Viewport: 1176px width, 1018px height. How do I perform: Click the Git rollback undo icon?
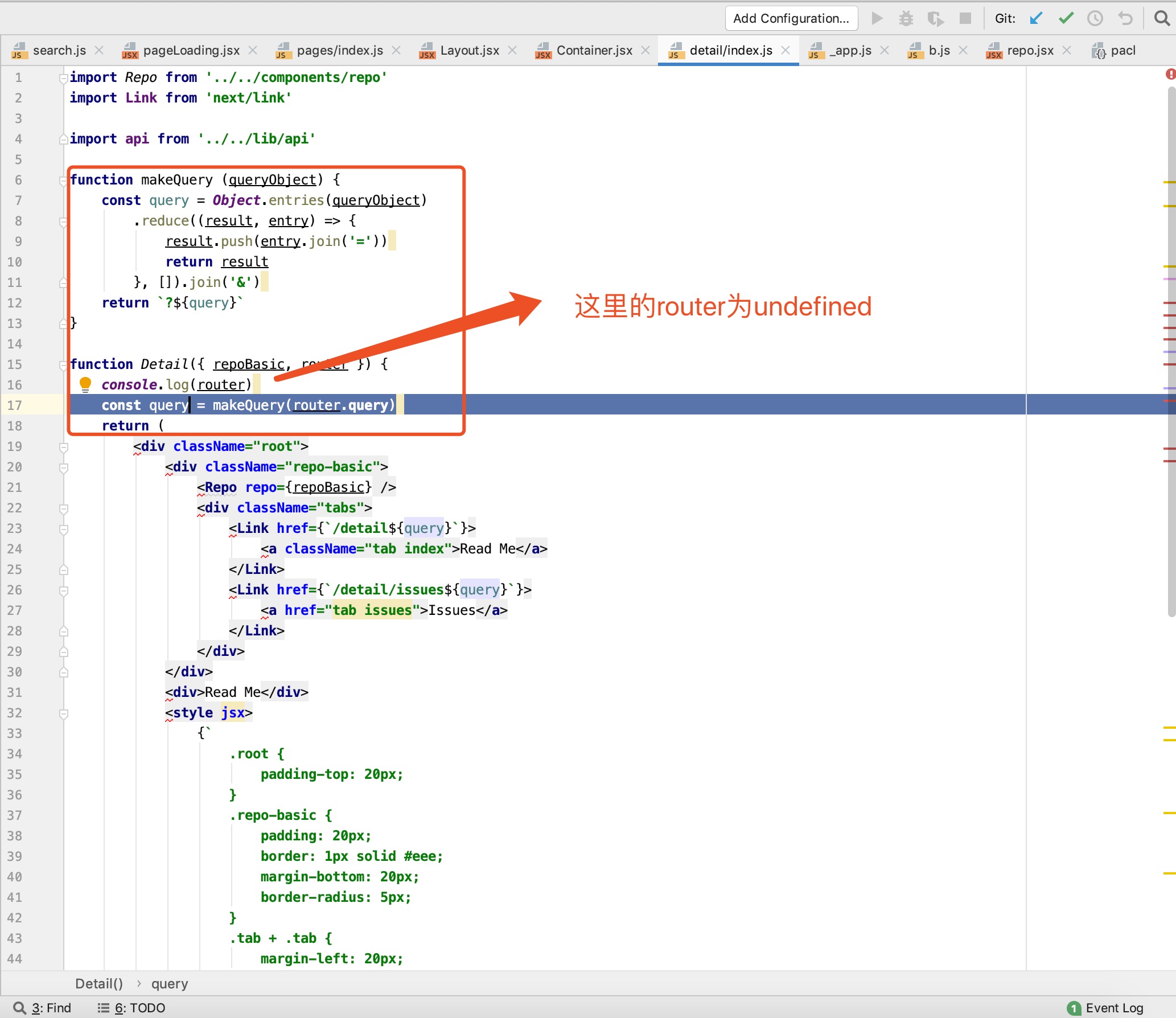(1125, 19)
